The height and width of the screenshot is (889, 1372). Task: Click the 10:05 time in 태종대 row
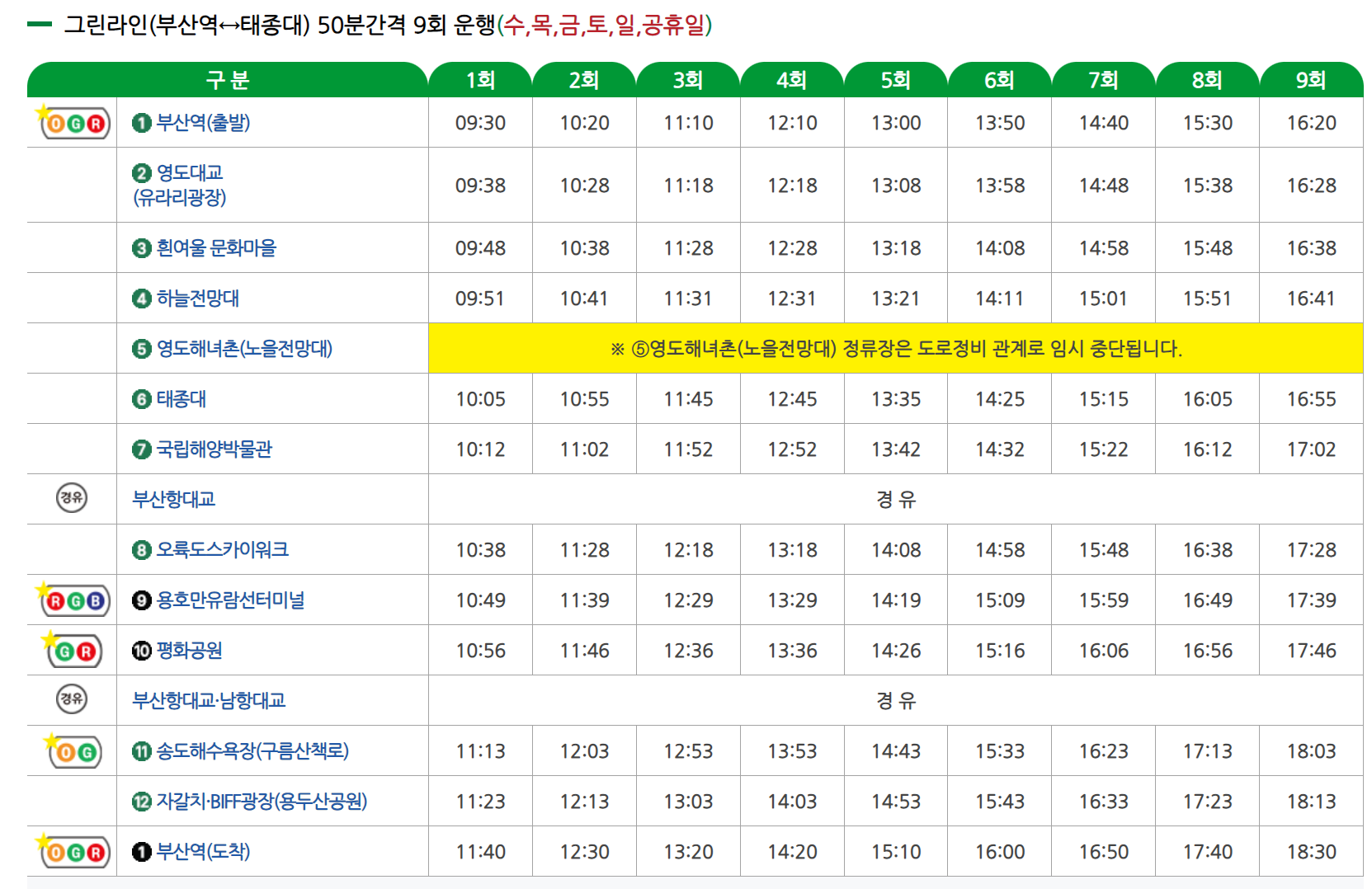point(480,399)
